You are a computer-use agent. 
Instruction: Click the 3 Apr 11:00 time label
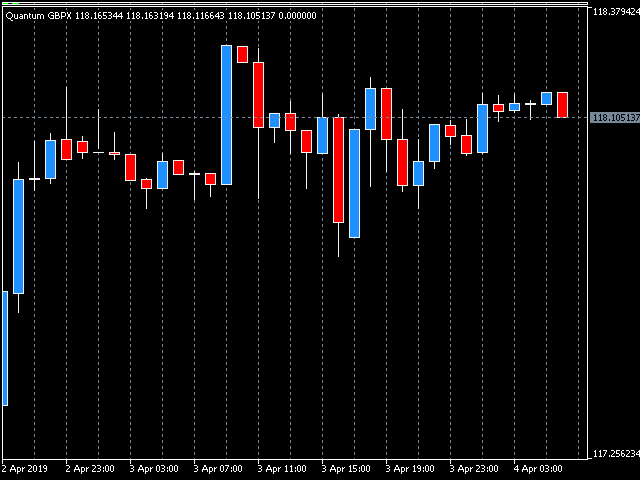[282, 469]
